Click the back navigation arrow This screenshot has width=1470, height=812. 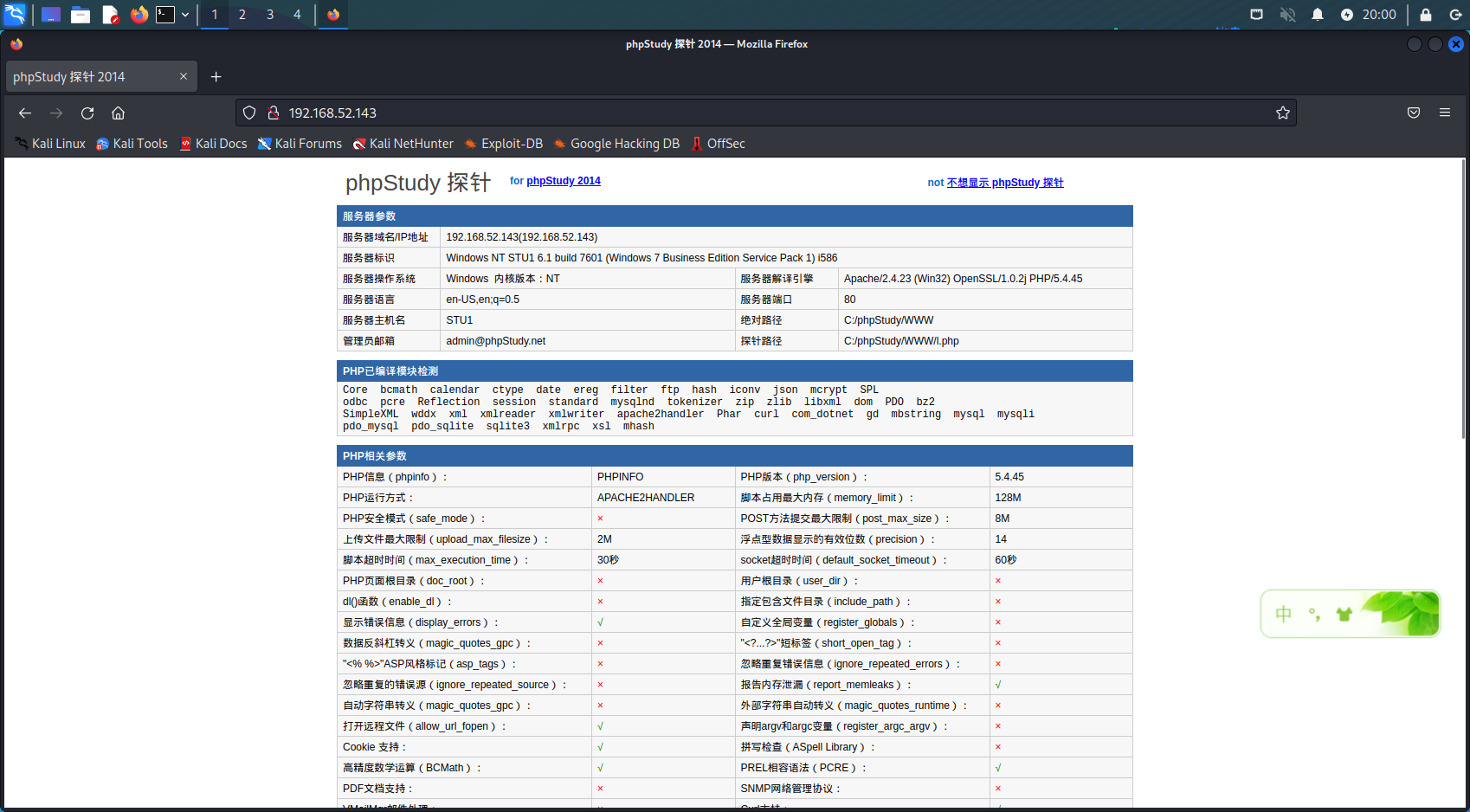25,113
